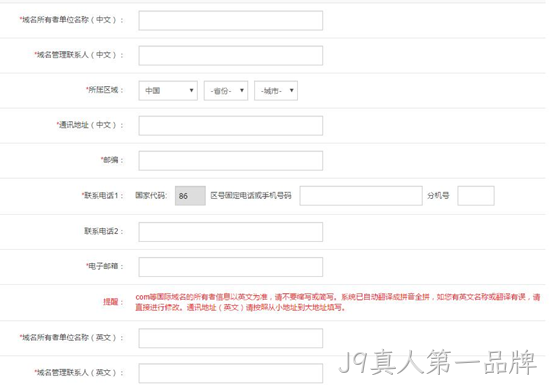The height and width of the screenshot is (385, 550).
Task: Click the 域名所有者单位名称（英文） input field
Action: click(x=230, y=338)
